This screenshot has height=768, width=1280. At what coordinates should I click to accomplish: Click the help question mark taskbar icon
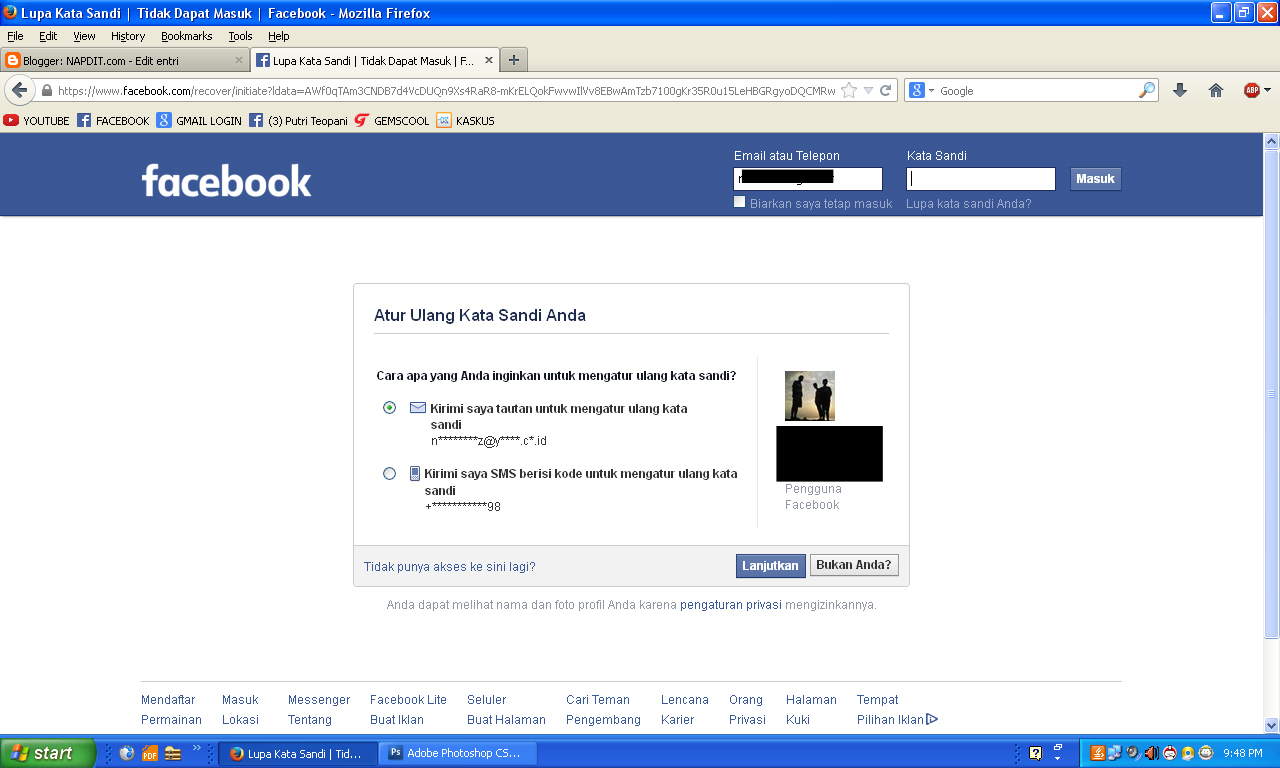[1036, 753]
